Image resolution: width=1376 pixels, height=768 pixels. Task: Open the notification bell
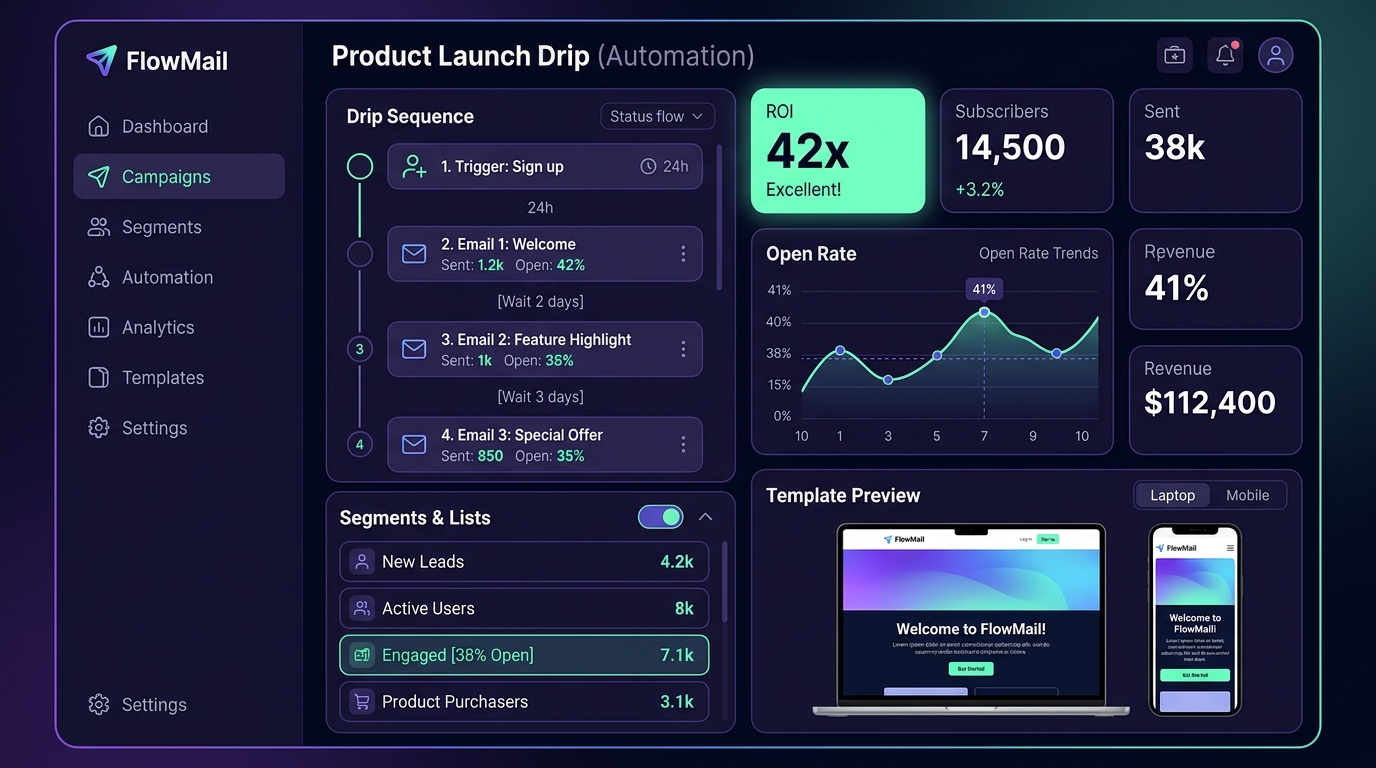(1225, 55)
